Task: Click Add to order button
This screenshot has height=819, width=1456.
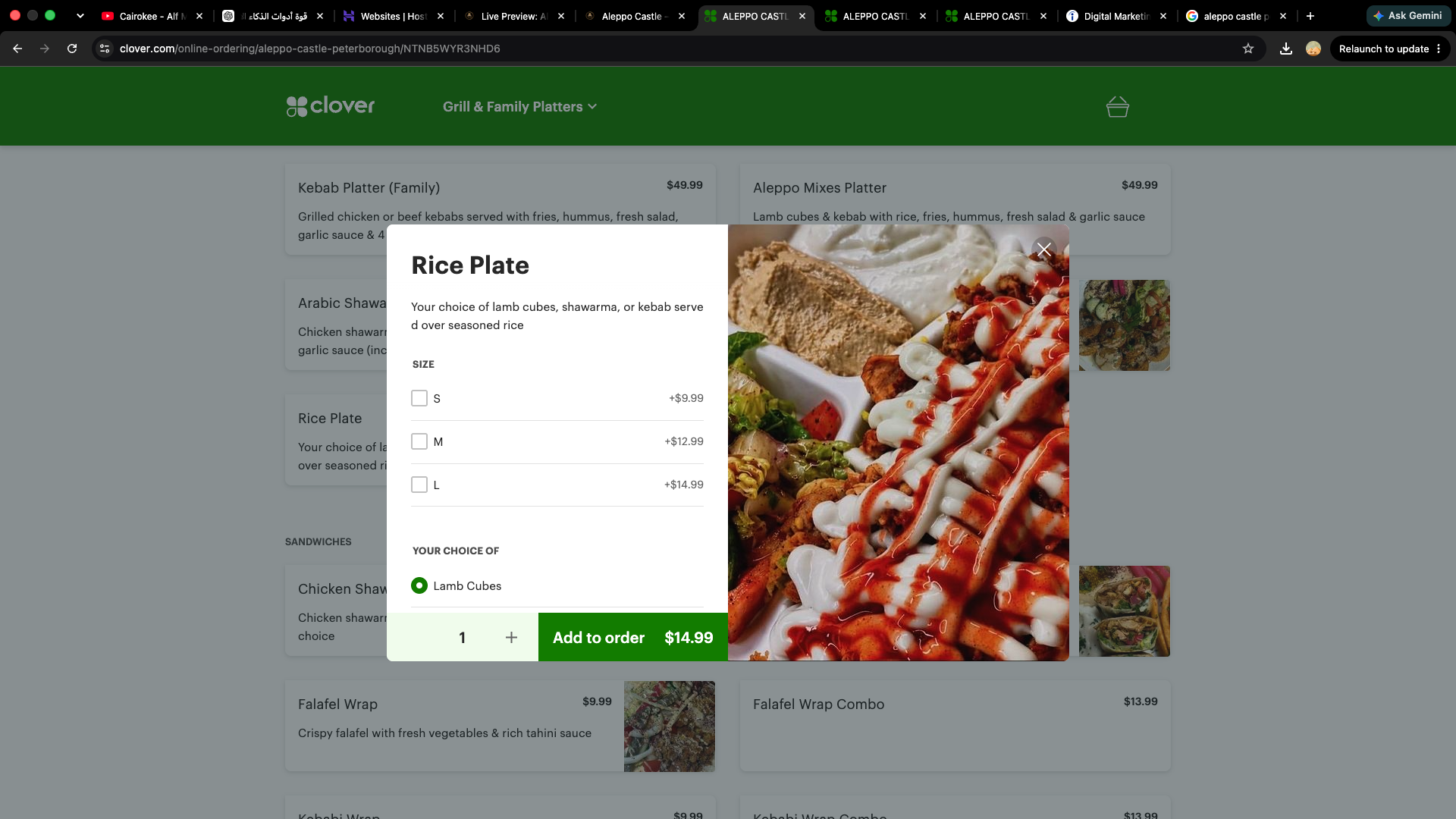Action: pyautogui.click(x=633, y=638)
